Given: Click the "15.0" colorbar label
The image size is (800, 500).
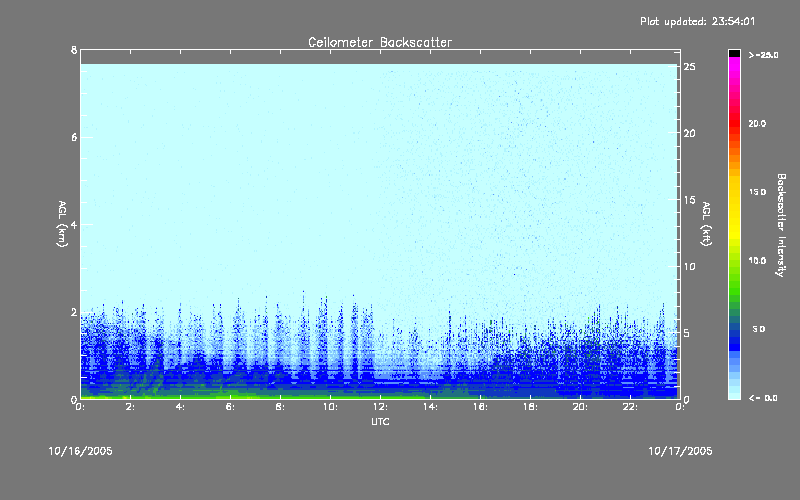Looking at the screenshot, I should pyautogui.click(x=757, y=192).
